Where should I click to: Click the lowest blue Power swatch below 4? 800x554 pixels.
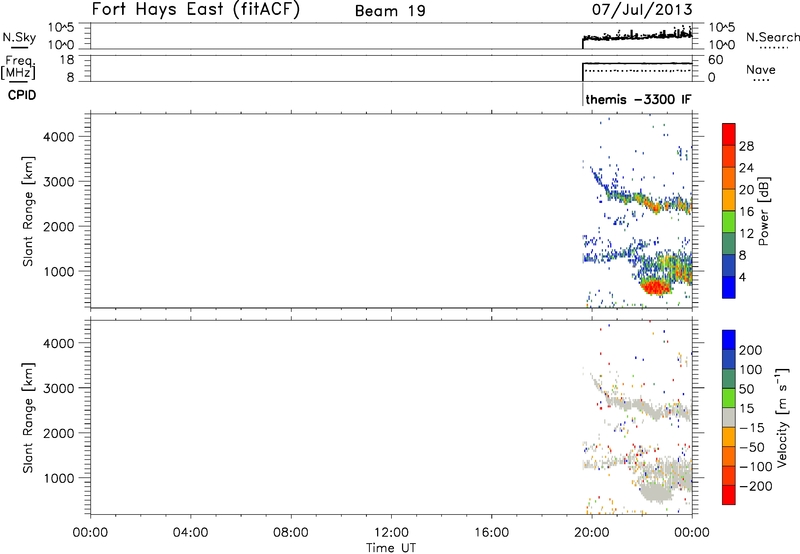click(729, 287)
